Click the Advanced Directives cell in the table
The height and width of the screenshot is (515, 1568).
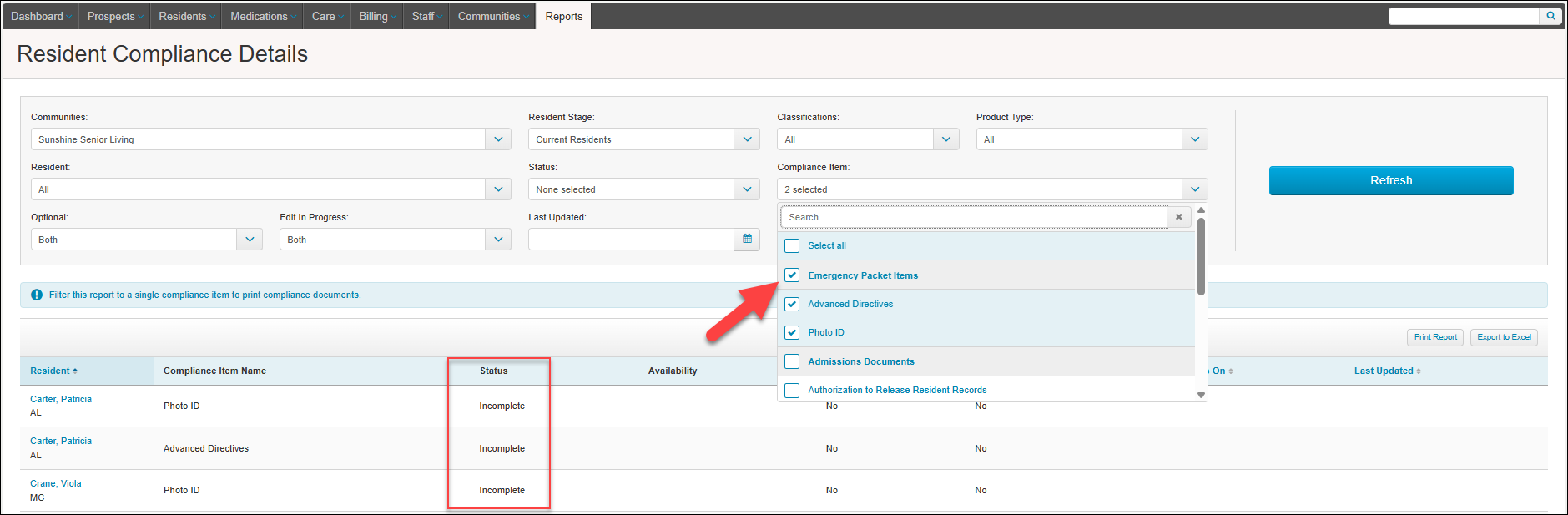(206, 448)
